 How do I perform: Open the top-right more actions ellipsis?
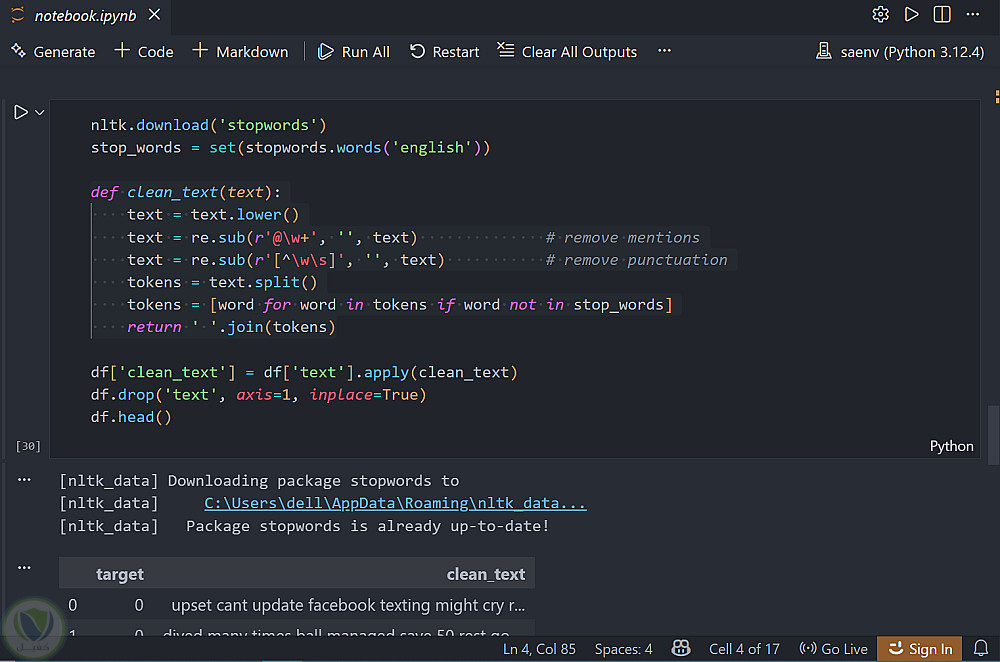pyautogui.click(x=973, y=15)
